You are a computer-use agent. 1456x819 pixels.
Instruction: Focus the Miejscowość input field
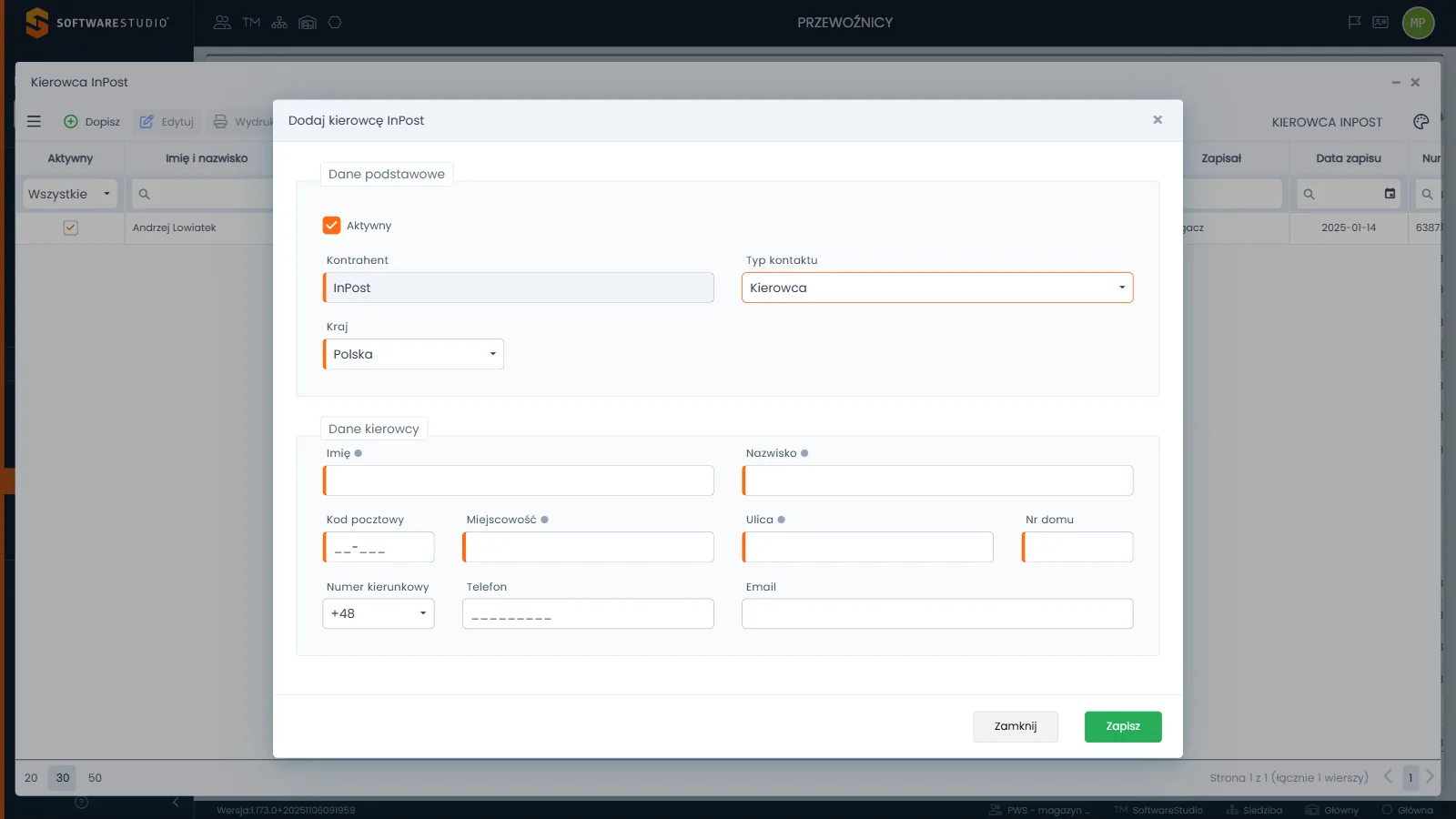point(588,547)
